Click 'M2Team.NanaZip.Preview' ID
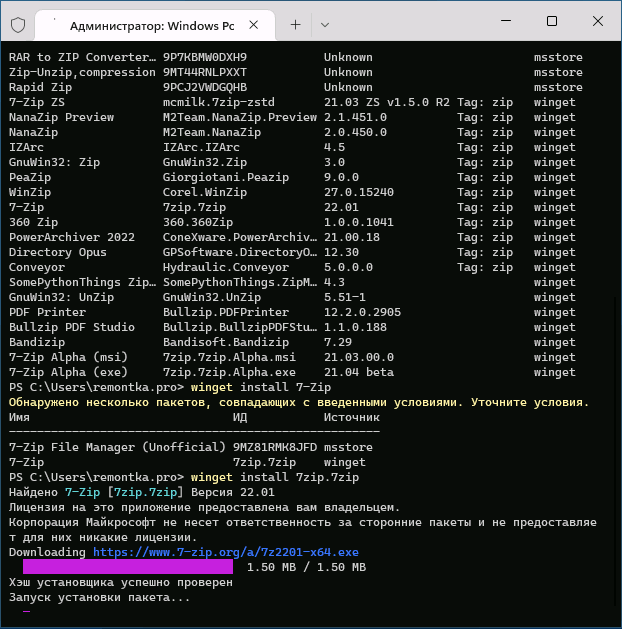 pyautogui.click(x=240, y=117)
